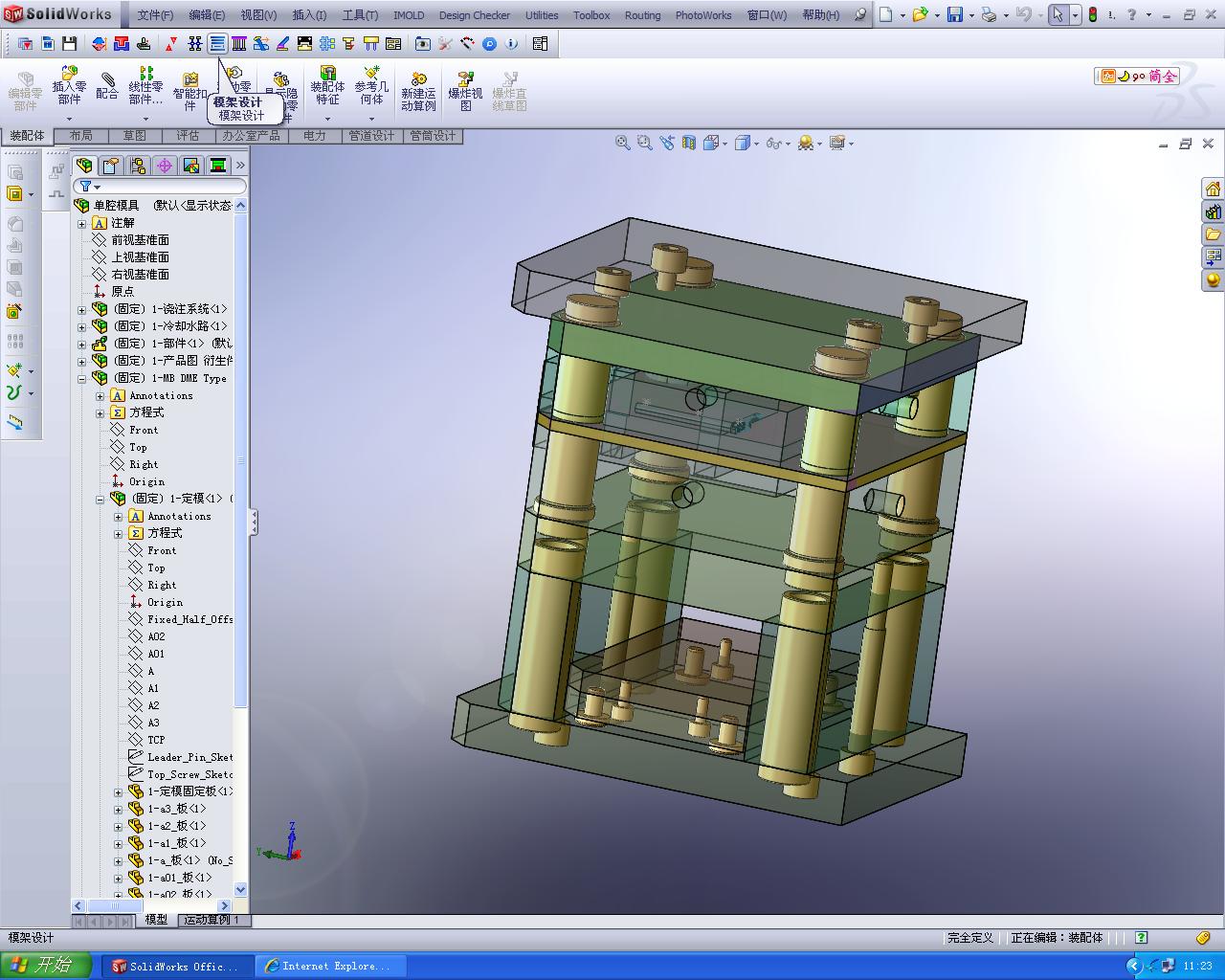Expand the 1-定模固定板<1> part

point(118,791)
